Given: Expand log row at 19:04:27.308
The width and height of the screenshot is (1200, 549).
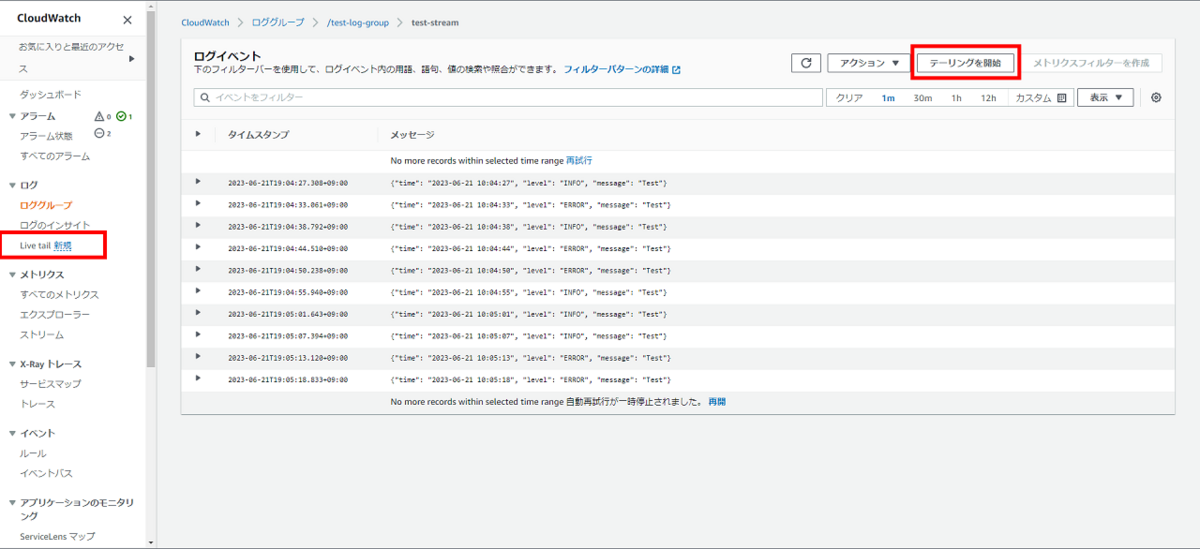Looking at the screenshot, I should point(198,182).
